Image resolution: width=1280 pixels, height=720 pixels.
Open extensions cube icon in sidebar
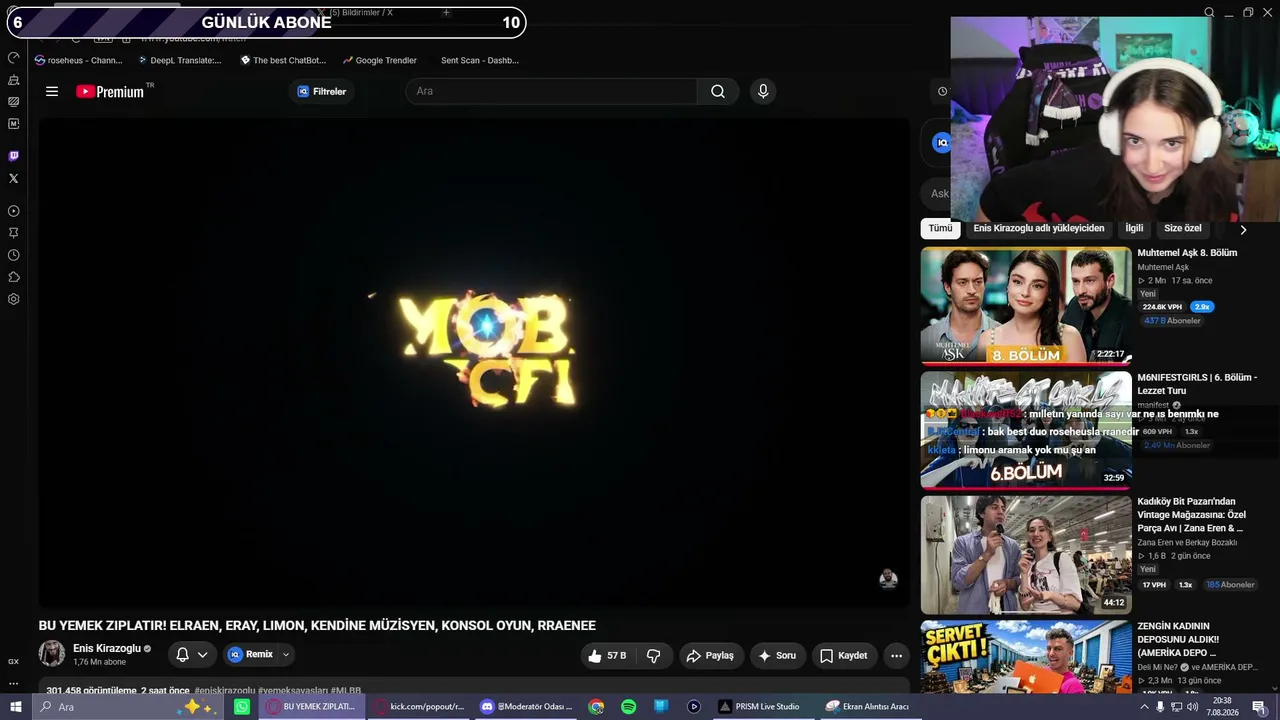tap(13, 277)
